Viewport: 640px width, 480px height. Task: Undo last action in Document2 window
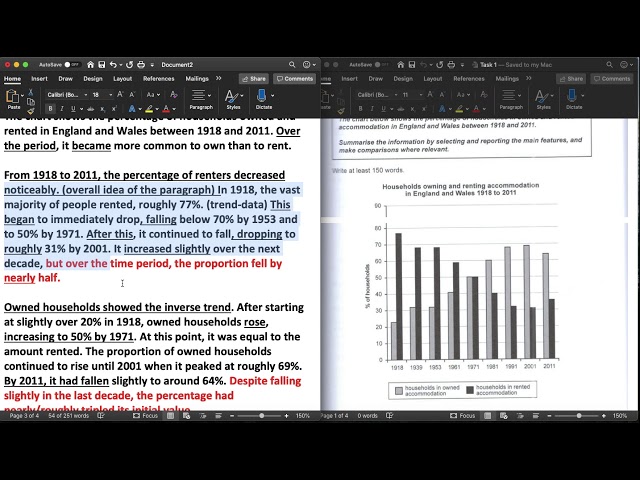(113, 64)
